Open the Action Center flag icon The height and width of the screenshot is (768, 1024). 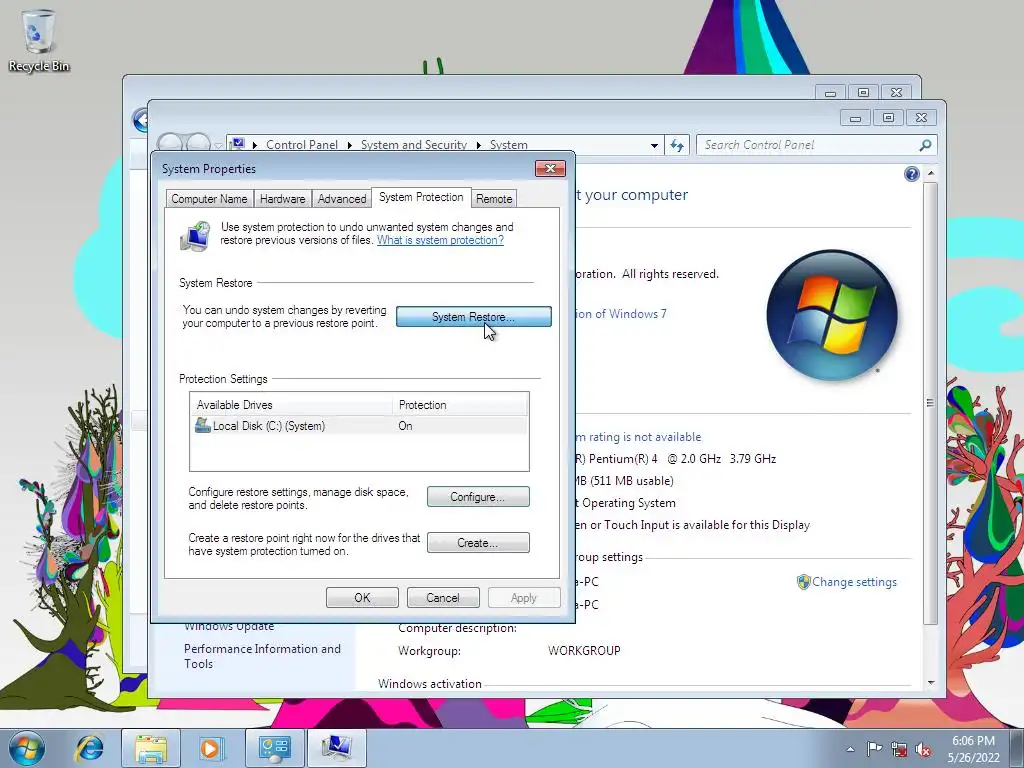(x=874, y=749)
